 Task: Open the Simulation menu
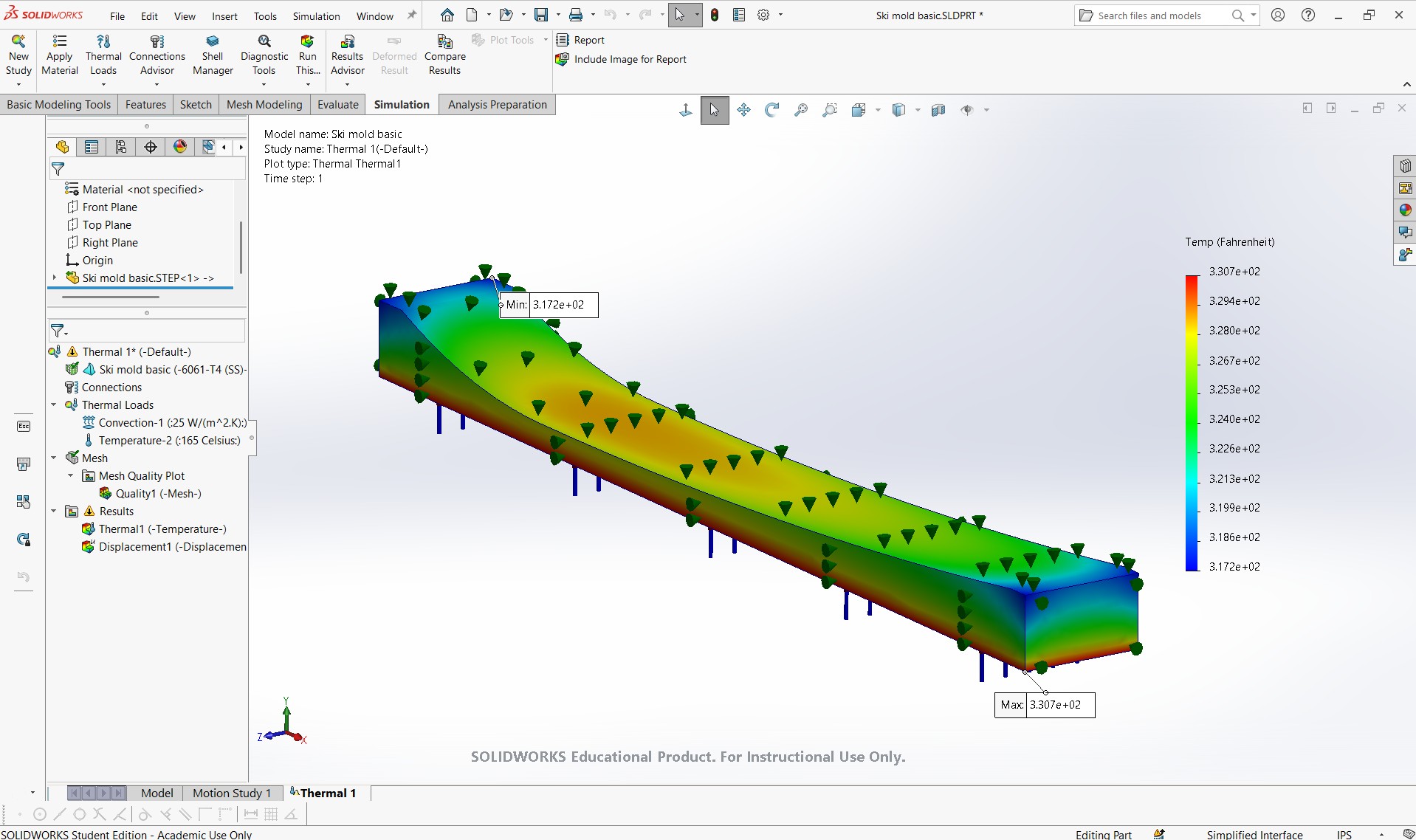(x=316, y=16)
